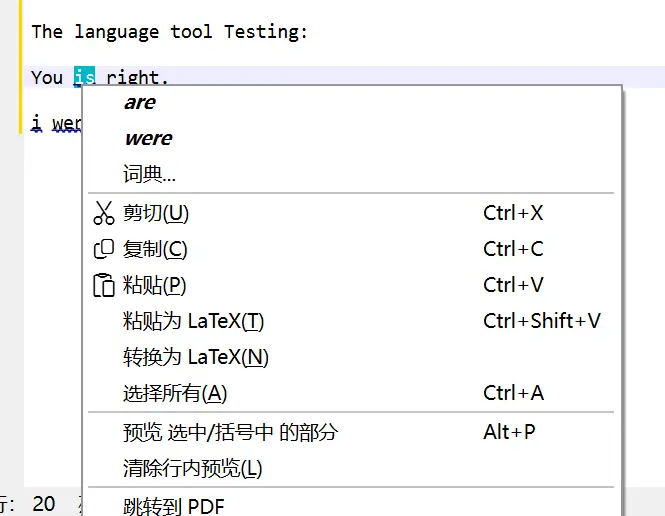
Task: Click the 'The language tool Testing:' line
Action: pos(169,31)
